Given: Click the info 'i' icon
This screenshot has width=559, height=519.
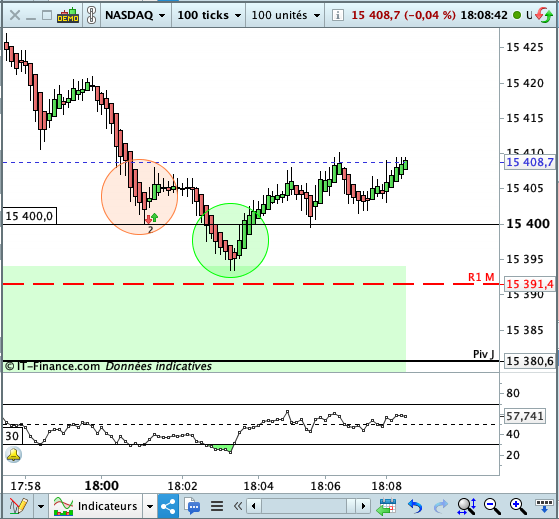Looking at the screenshot, I should (x=337, y=15).
